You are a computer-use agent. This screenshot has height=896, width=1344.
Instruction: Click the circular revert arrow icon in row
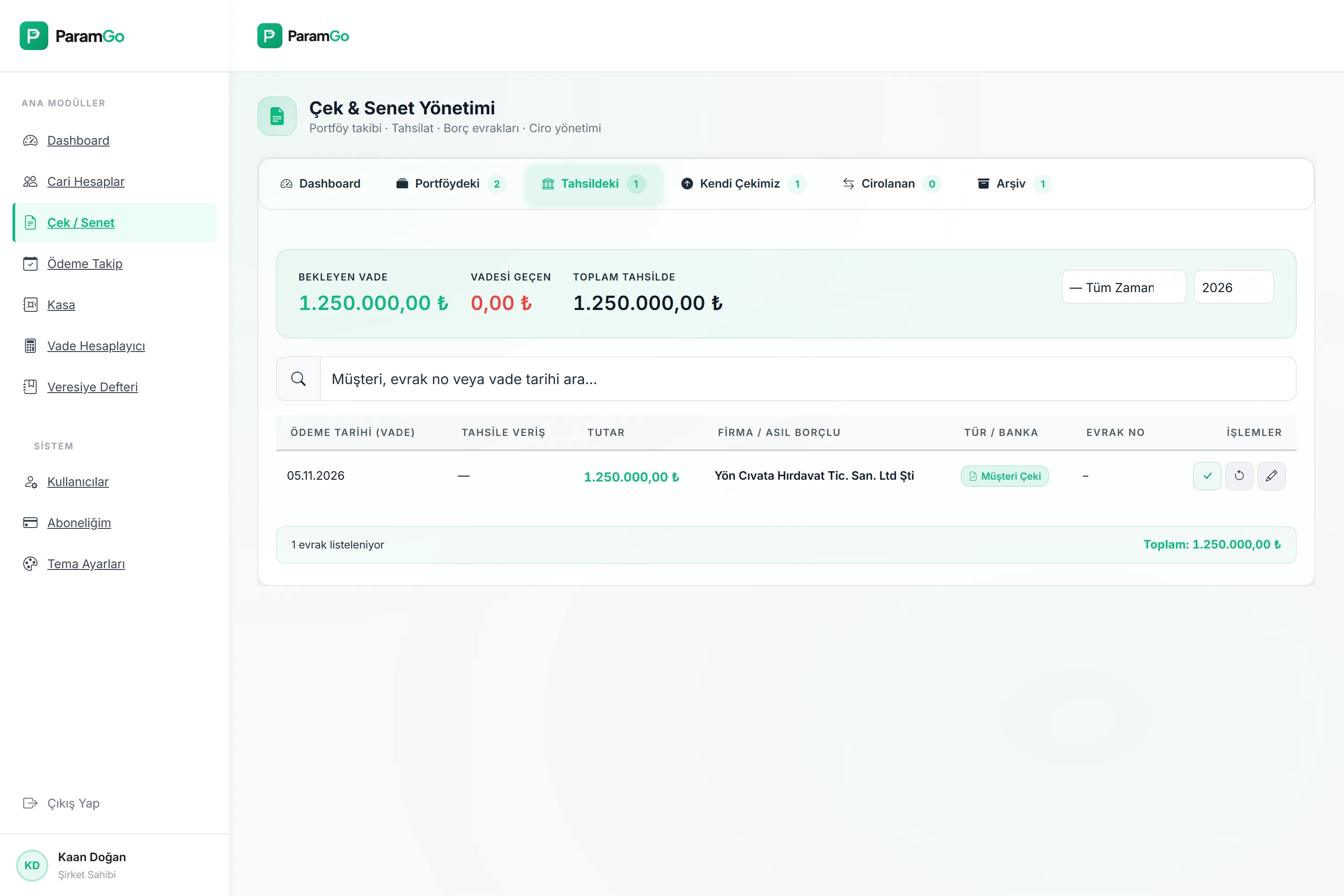tap(1239, 476)
